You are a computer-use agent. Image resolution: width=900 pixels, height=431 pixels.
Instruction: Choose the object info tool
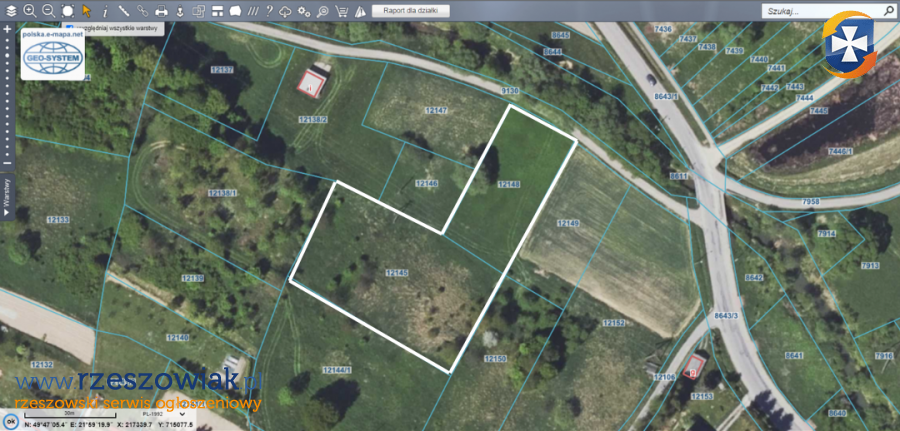105,11
